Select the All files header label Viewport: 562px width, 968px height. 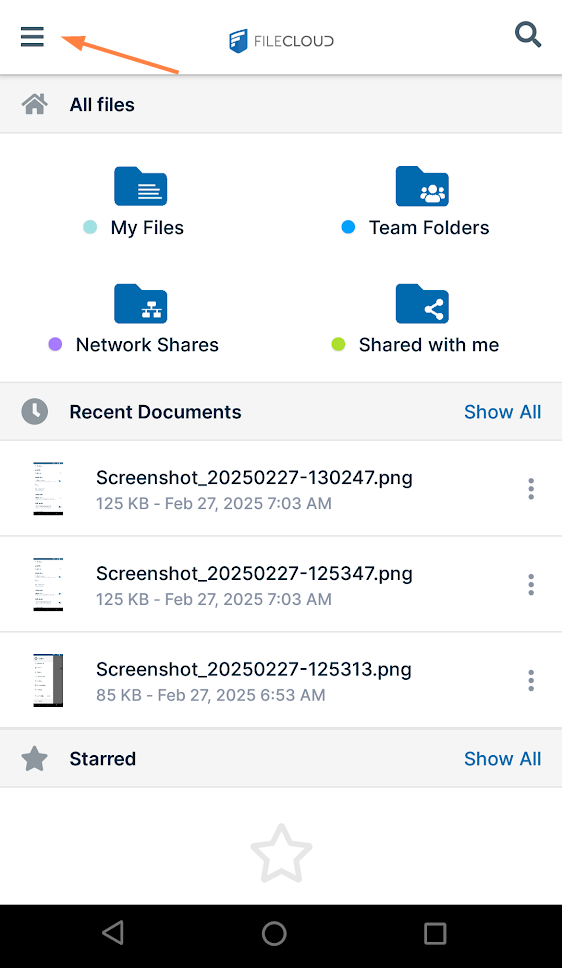[102, 104]
